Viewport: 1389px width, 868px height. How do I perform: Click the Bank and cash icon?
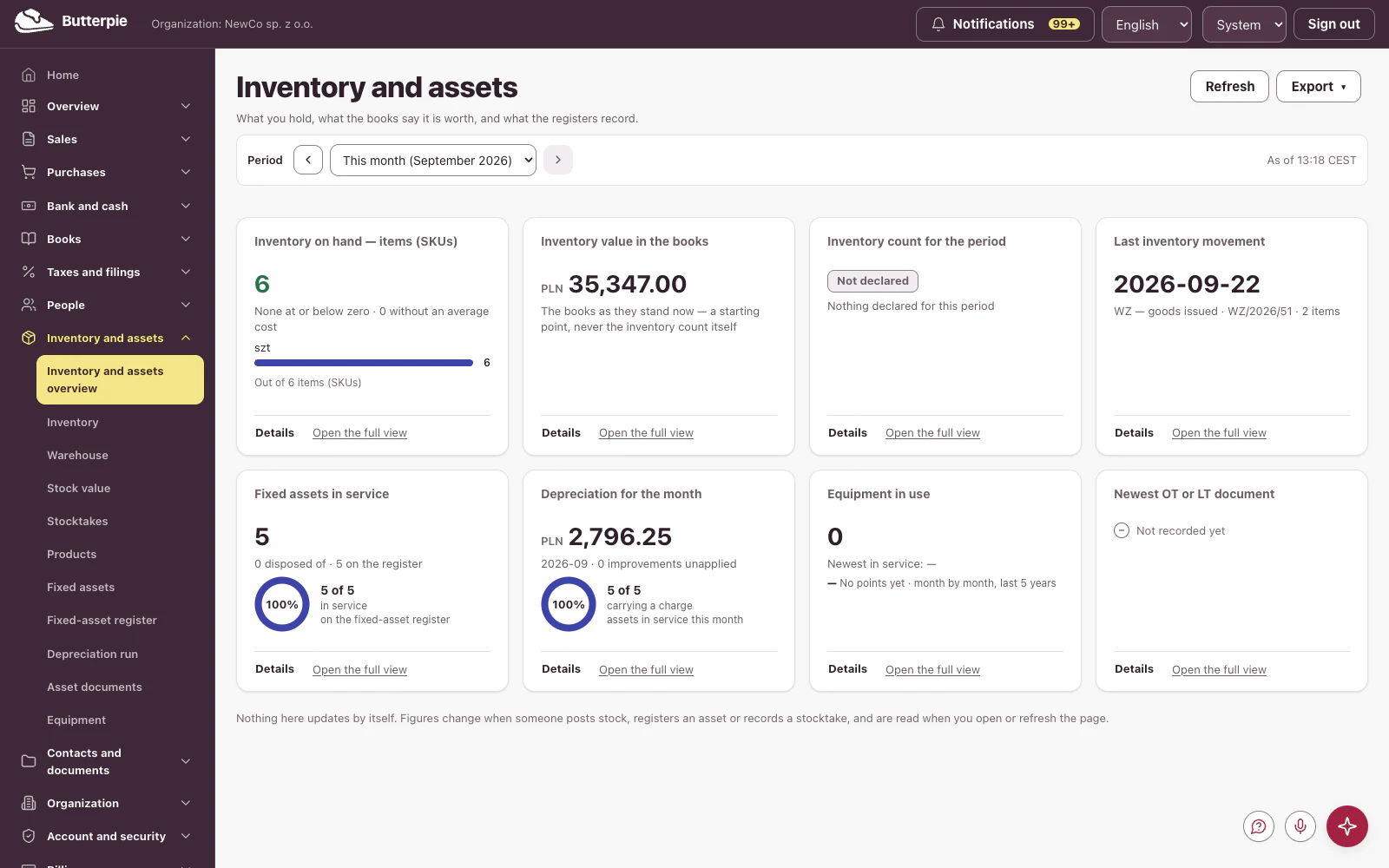(29, 206)
